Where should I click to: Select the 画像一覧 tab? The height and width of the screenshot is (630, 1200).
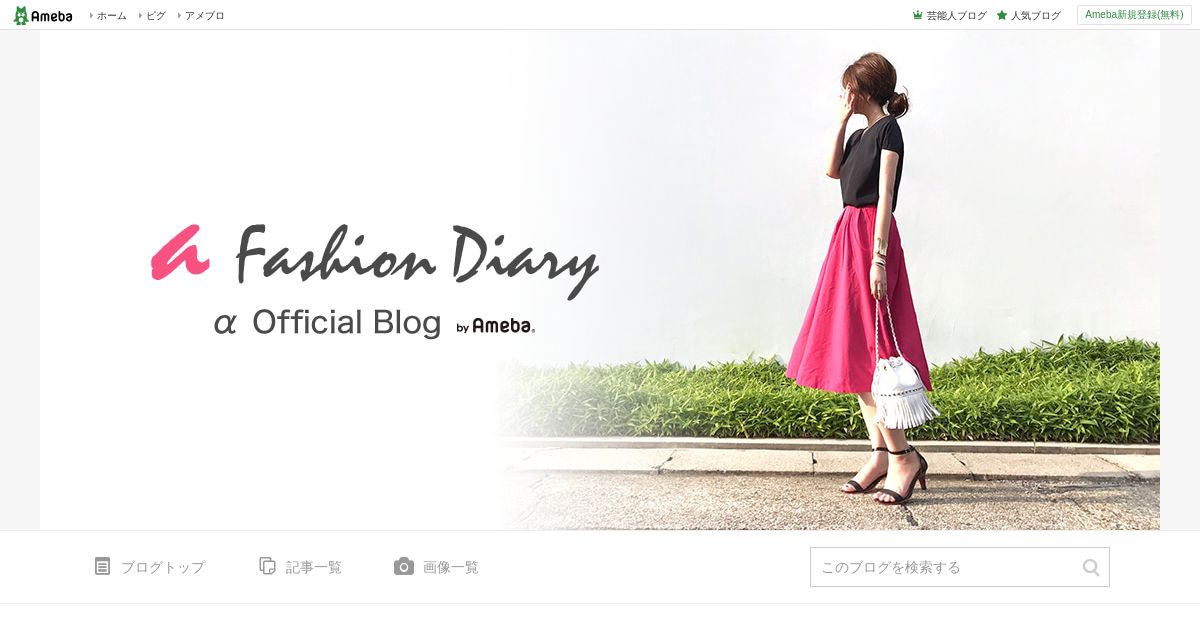point(436,567)
